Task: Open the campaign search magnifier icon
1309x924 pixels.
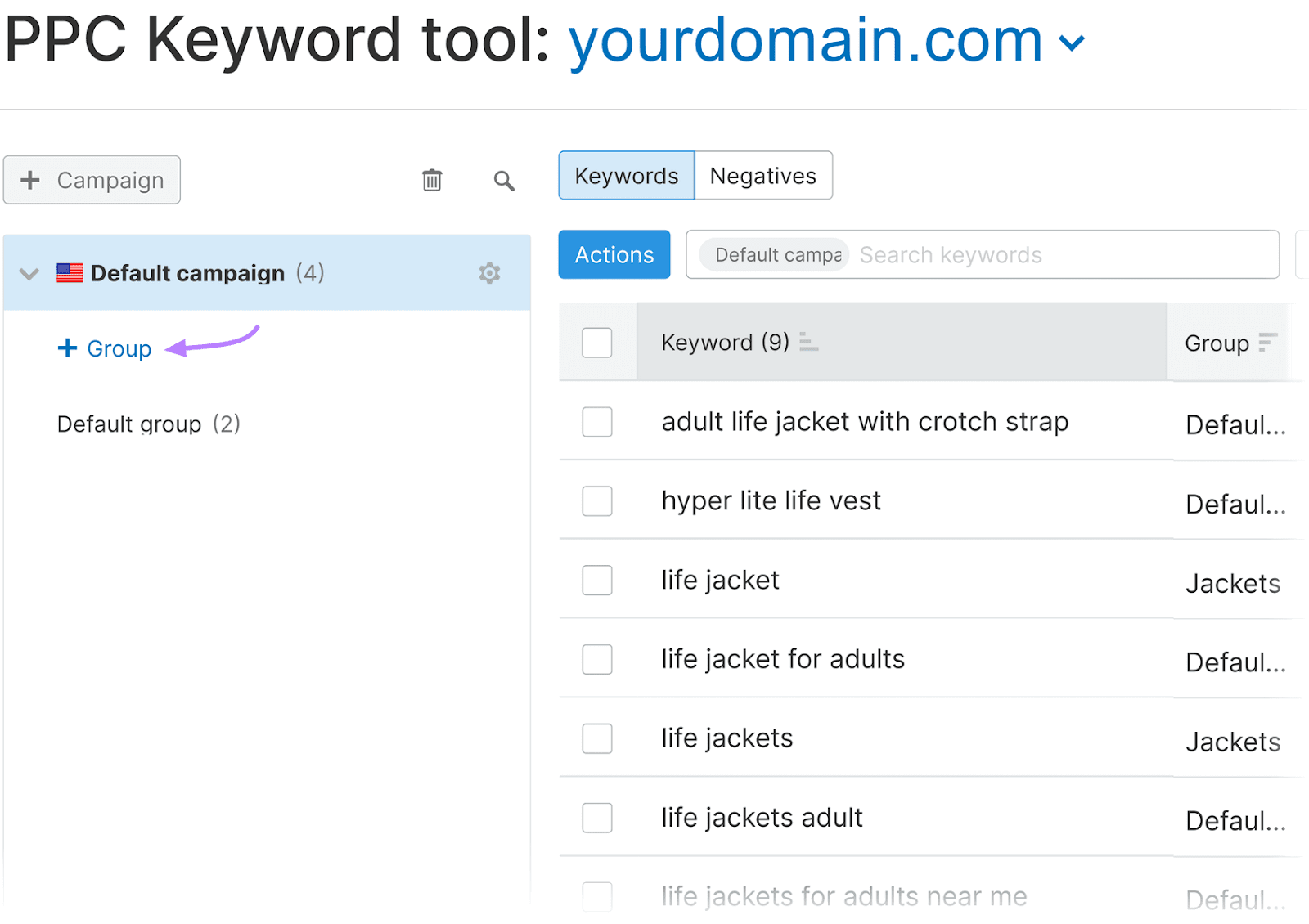Action: coord(504,181)
